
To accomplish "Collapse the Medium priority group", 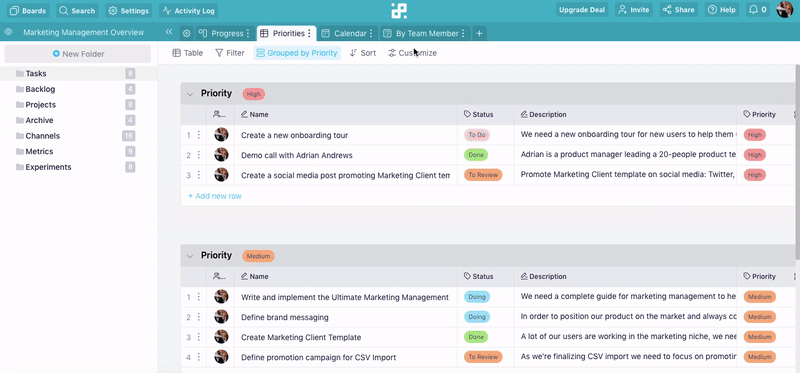I will coord(190,256).
